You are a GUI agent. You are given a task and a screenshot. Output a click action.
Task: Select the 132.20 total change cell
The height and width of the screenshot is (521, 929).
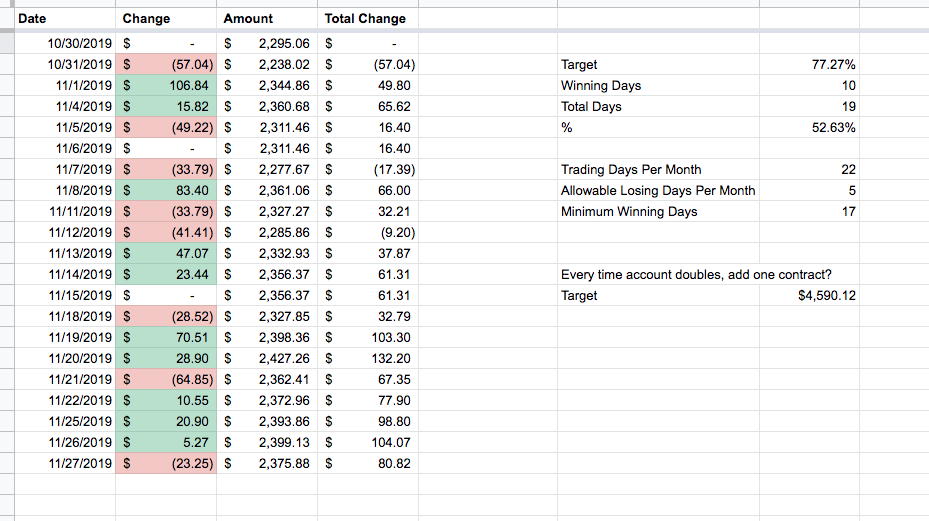click(x=368, y=359)
